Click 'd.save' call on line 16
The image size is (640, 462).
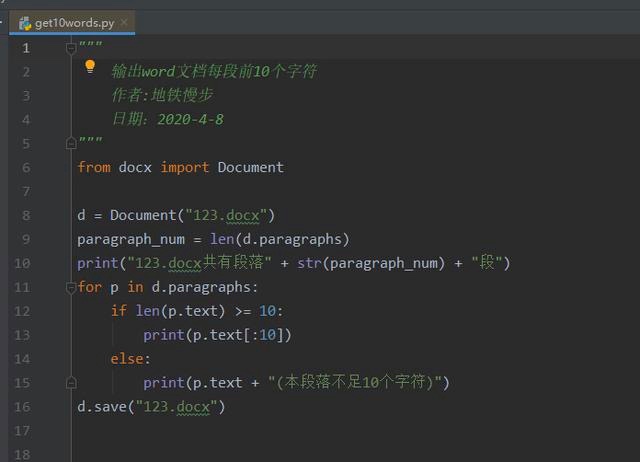click(102, 407)
